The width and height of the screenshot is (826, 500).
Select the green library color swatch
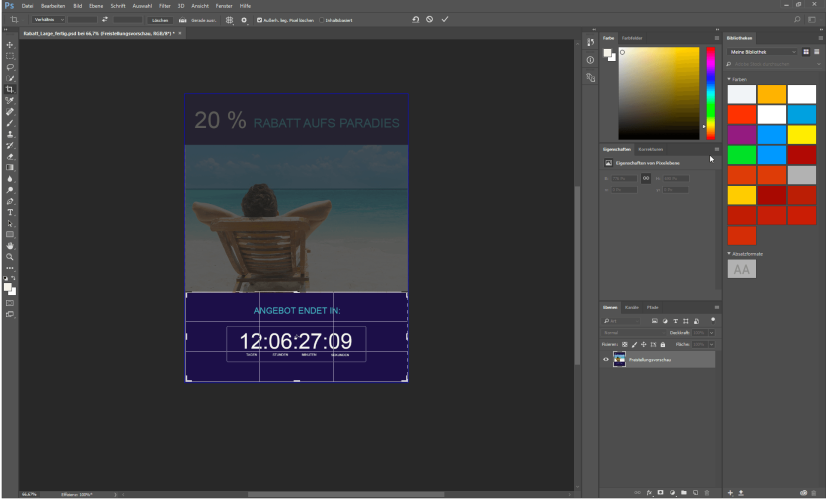point(742,155)
